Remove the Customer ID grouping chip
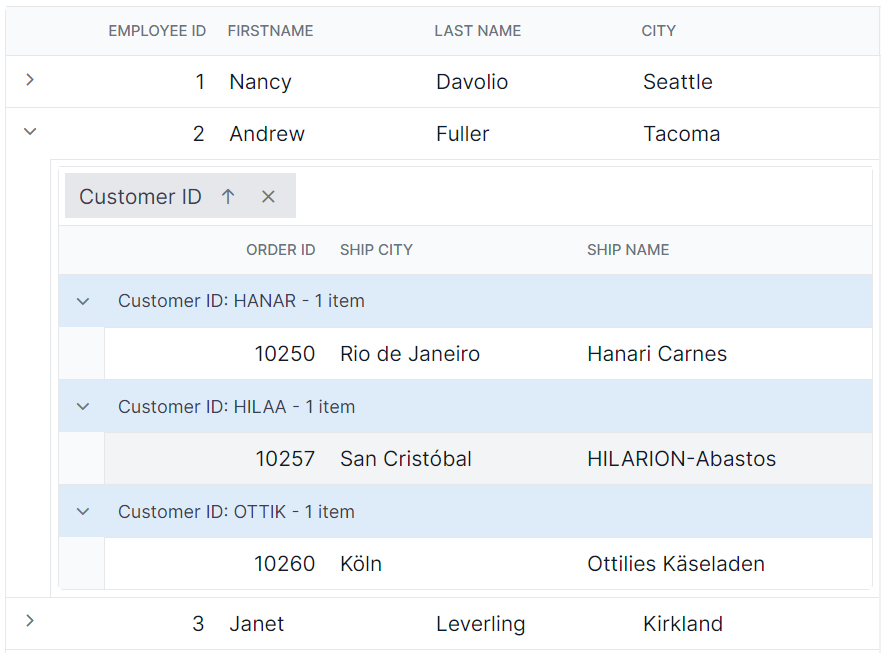 click(268, 196)
